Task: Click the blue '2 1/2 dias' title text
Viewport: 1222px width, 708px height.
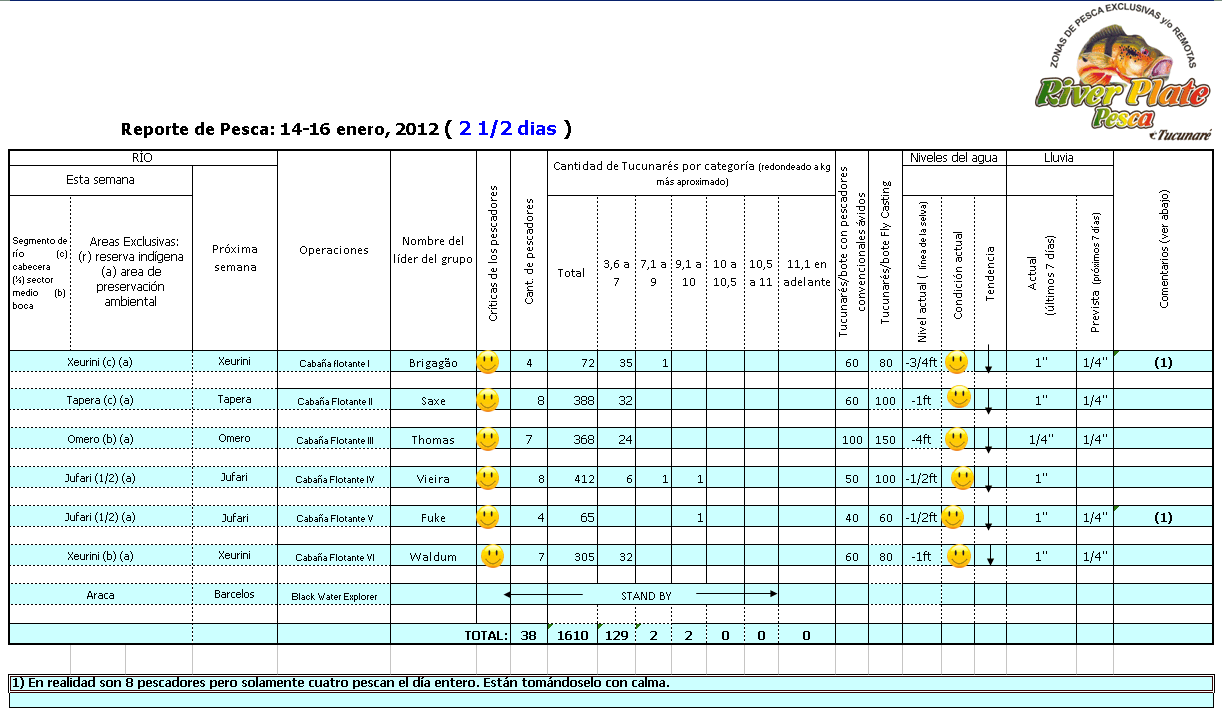Action: (508, 129)
